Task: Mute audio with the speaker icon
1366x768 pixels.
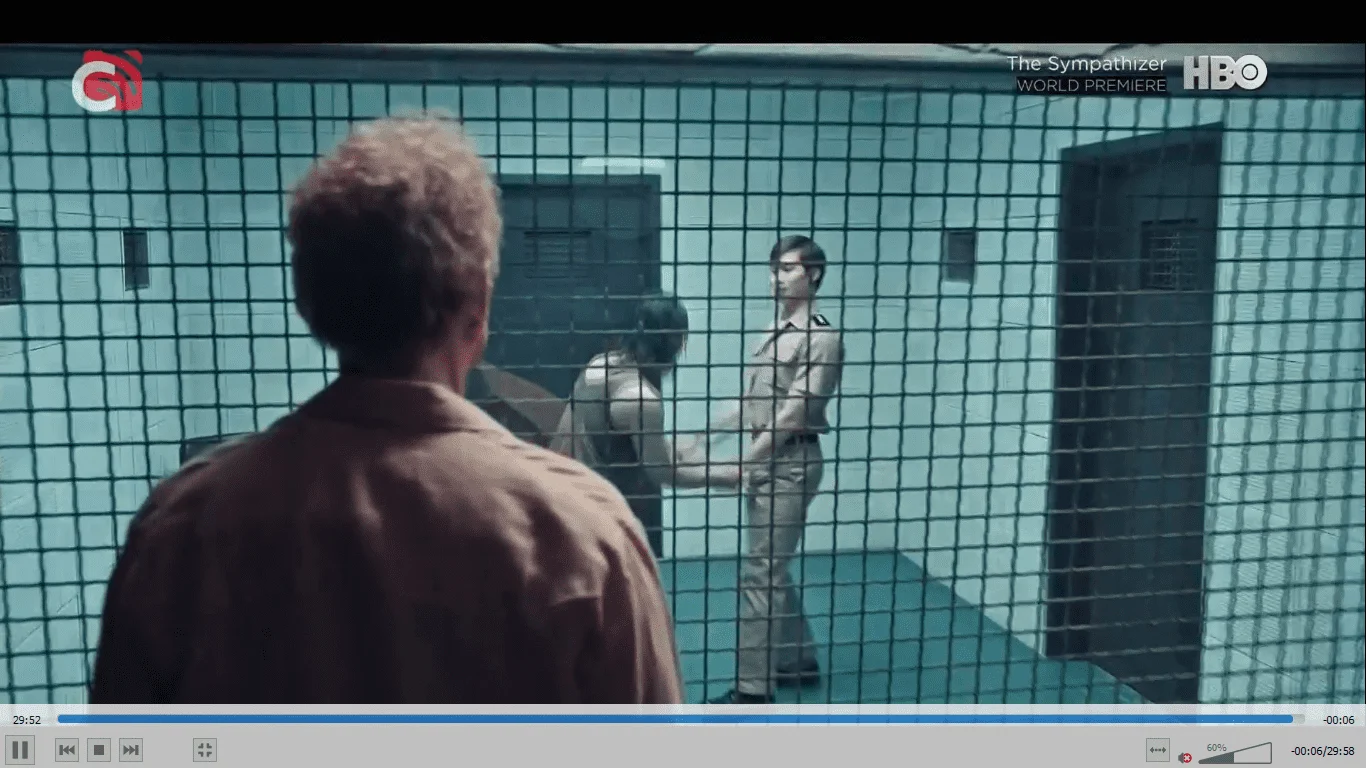Action: [1186, 757]
